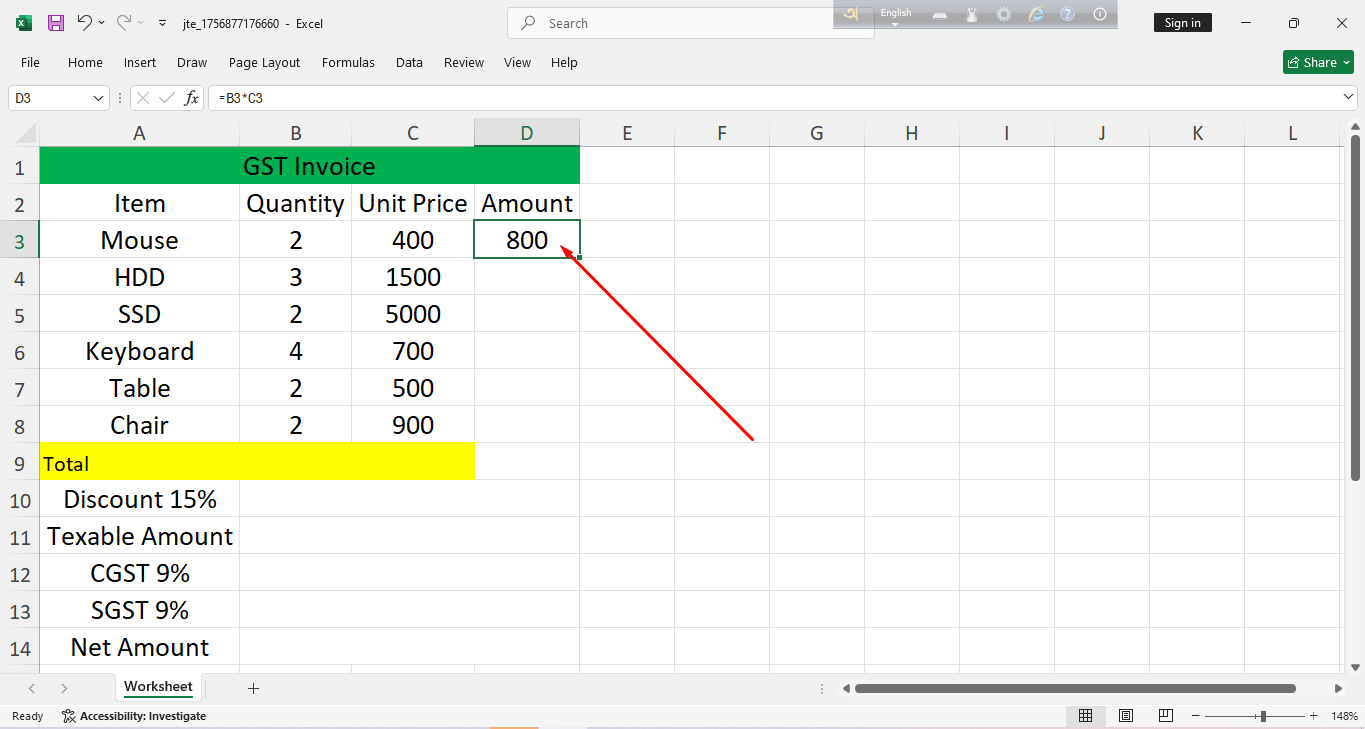Click the Save icon in title bar

[56, 23]
